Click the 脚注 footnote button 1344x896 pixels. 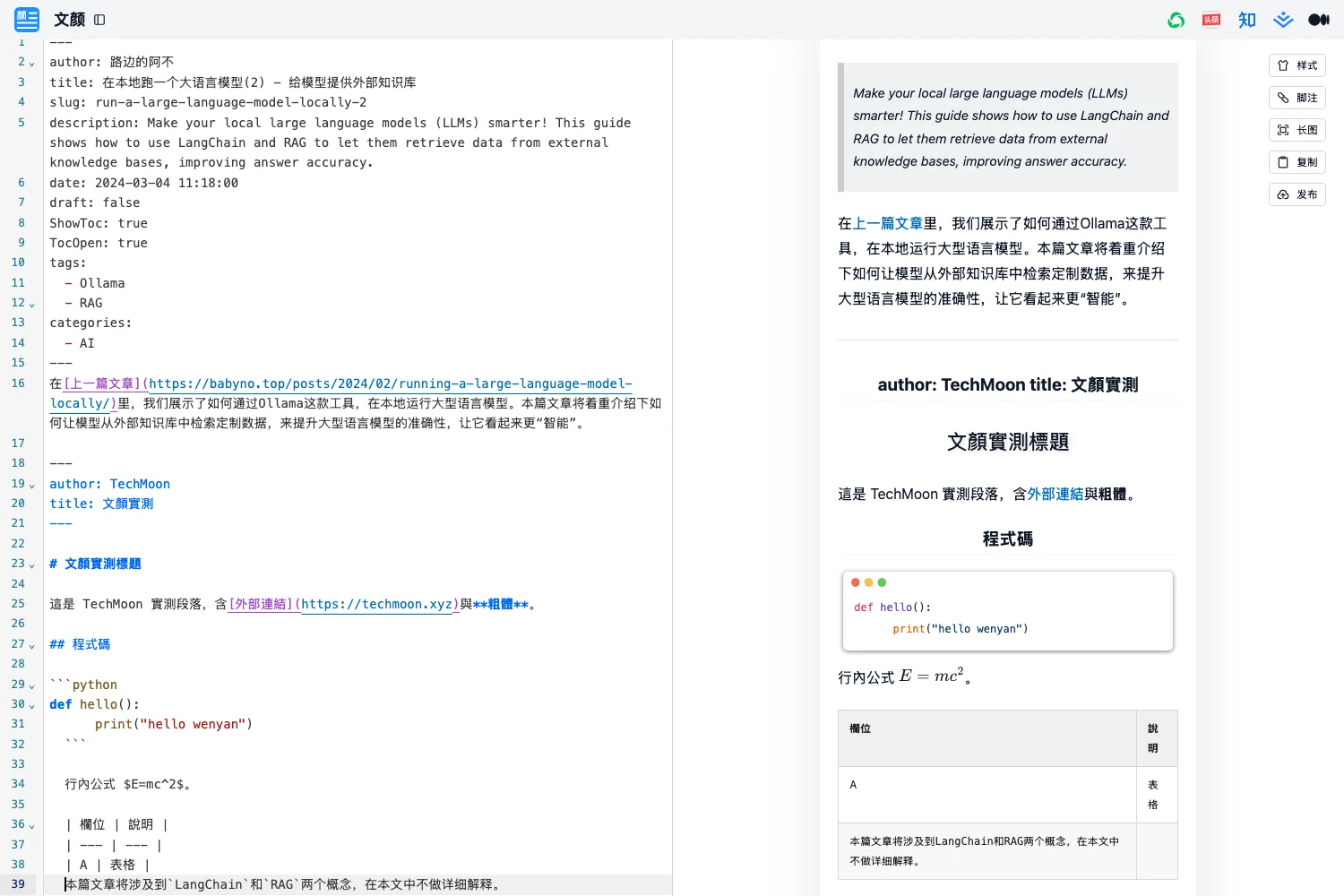tap(1297, 98)
